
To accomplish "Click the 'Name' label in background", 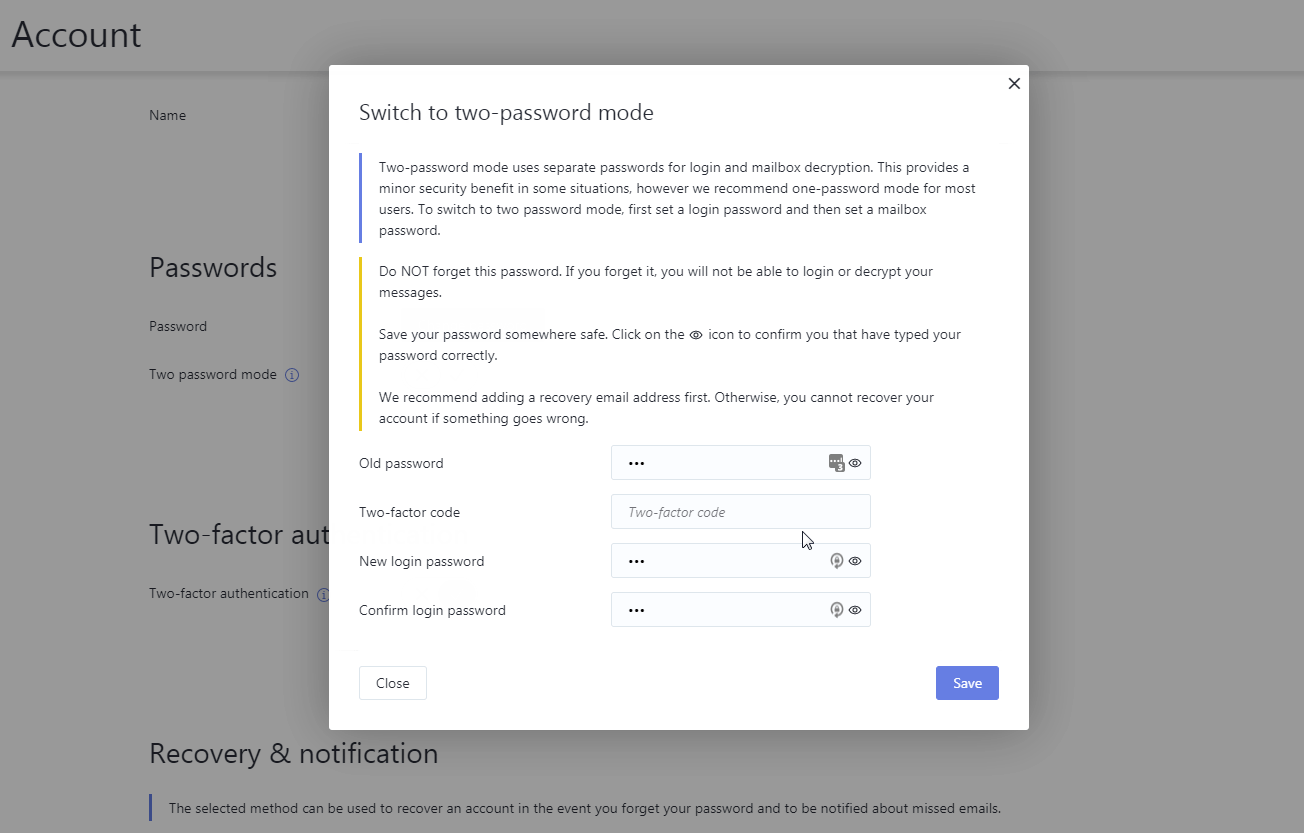I will 168,115.
